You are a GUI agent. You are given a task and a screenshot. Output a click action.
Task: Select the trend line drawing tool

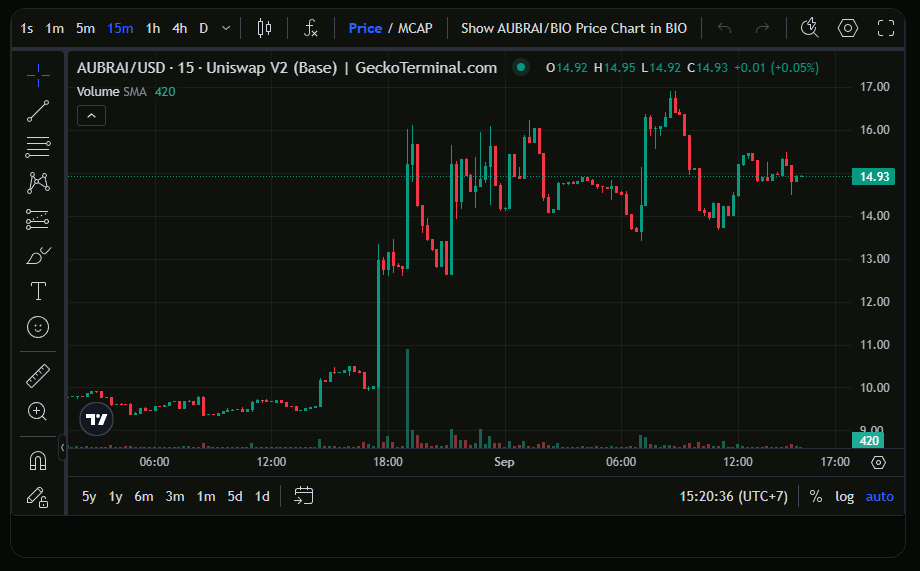[38, 111]
